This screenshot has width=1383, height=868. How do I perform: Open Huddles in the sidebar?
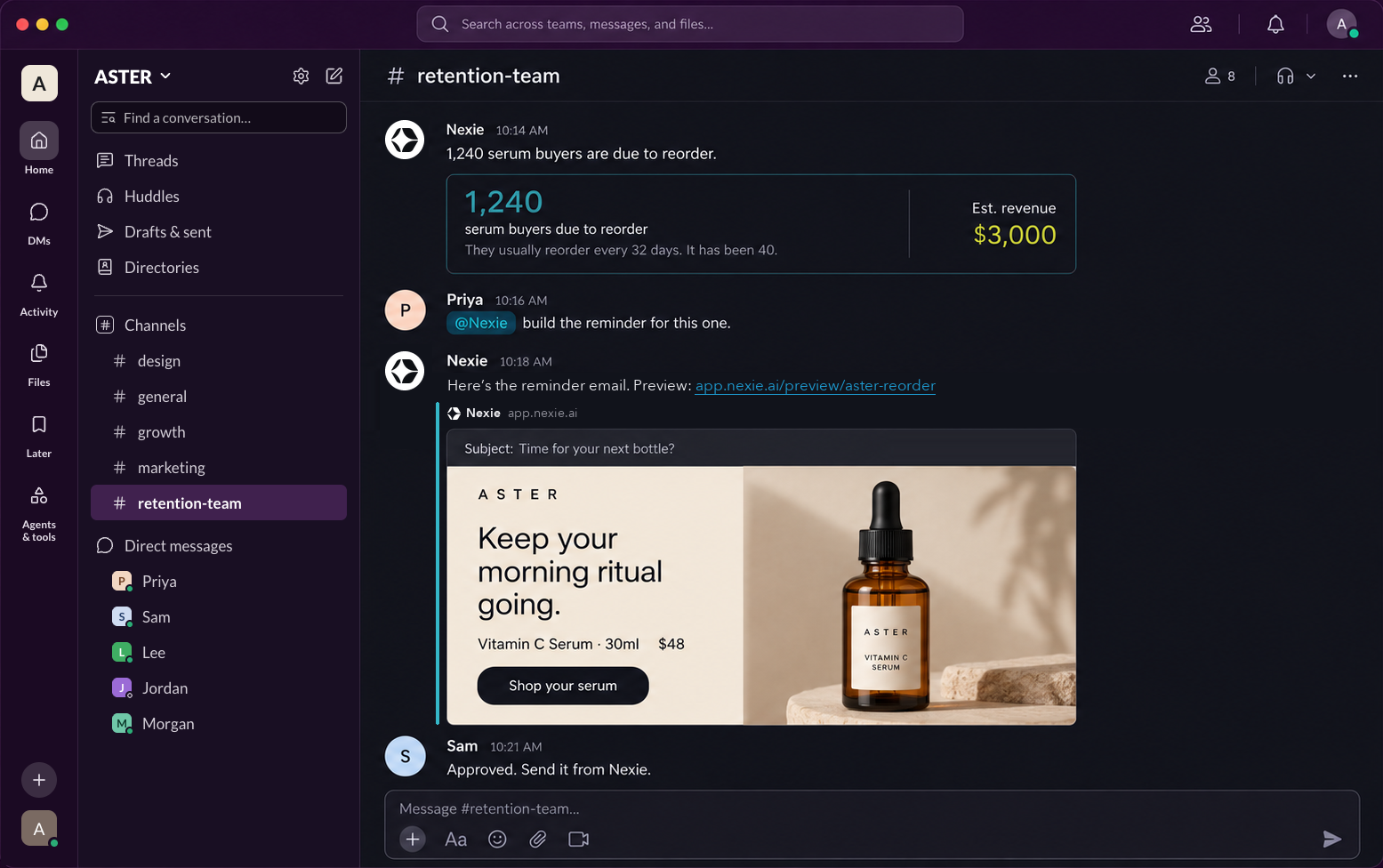[x=219, y=197]
